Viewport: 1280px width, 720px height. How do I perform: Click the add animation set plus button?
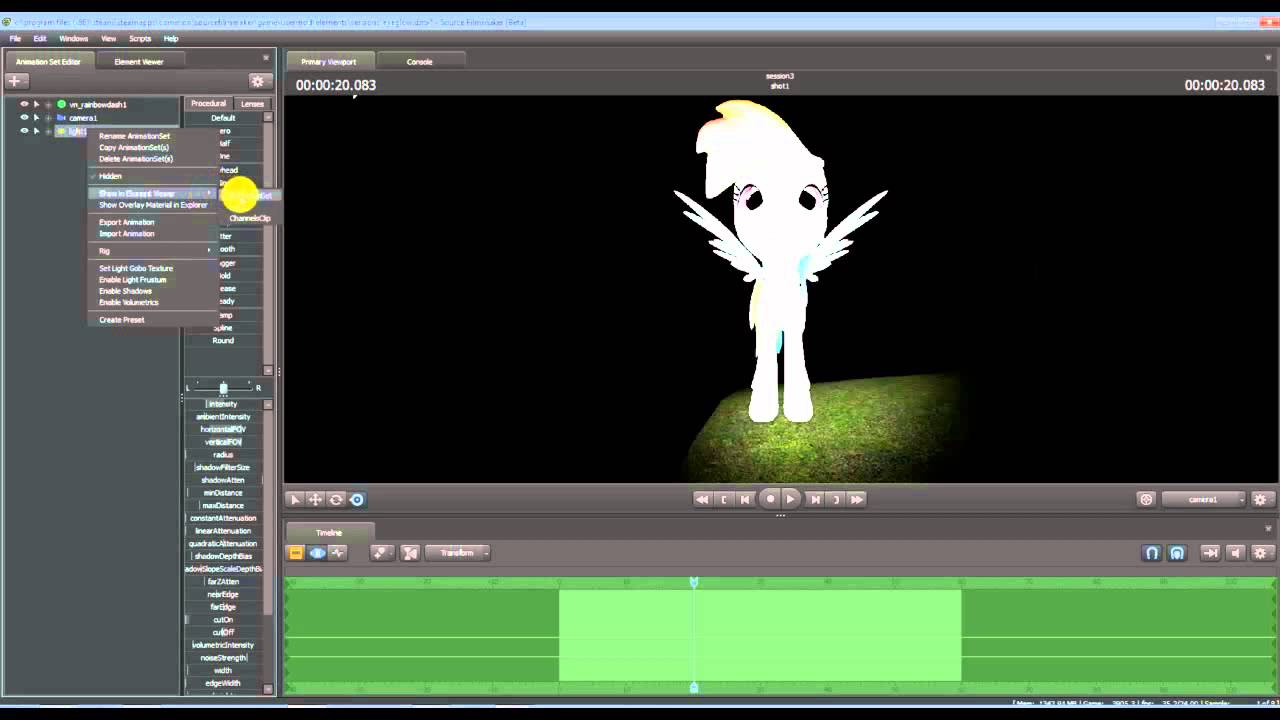(x=17, y=81)
